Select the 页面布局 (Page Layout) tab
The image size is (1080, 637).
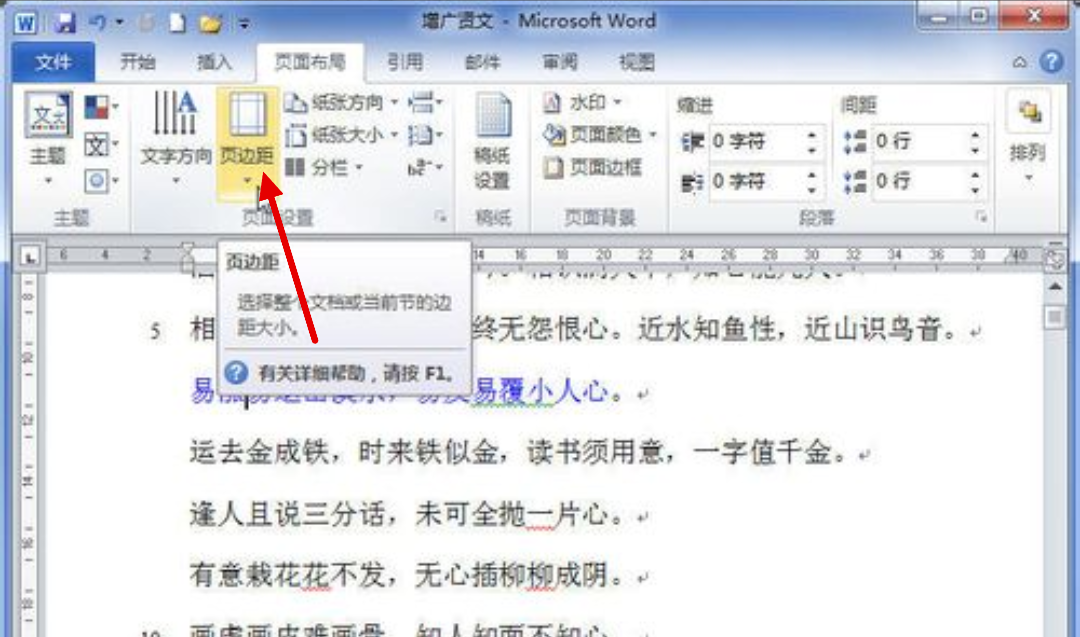coord(310,63)
